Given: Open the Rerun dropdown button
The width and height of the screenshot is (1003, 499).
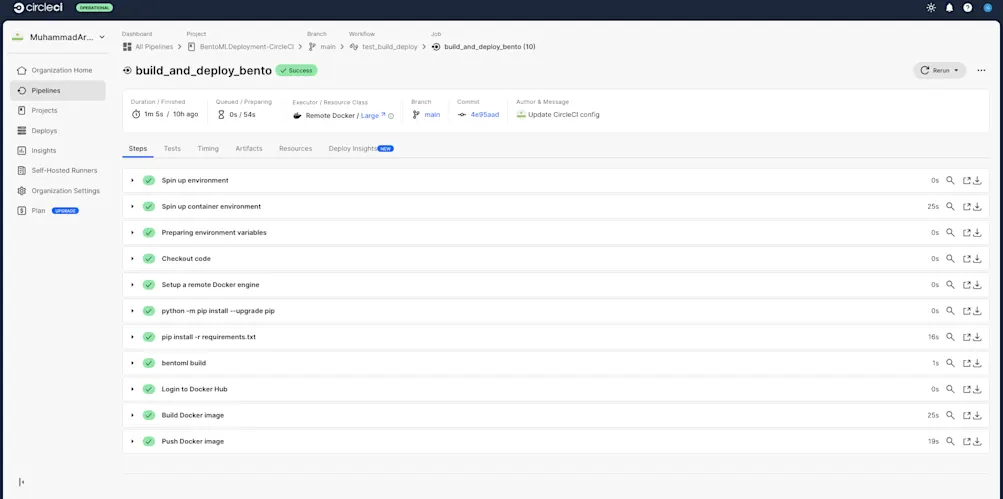Looking at the screenshot, I should click(940, 70).
